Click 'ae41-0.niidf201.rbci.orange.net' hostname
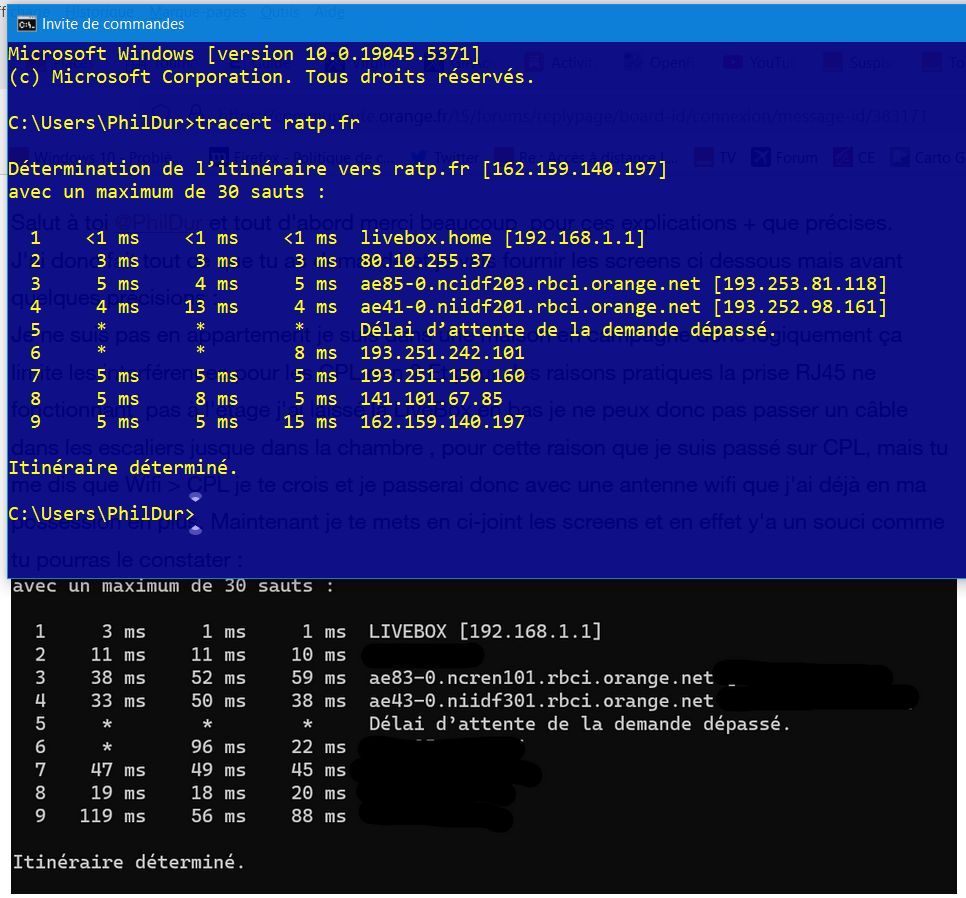The image size is (966, 898). [x=530, y=307]
